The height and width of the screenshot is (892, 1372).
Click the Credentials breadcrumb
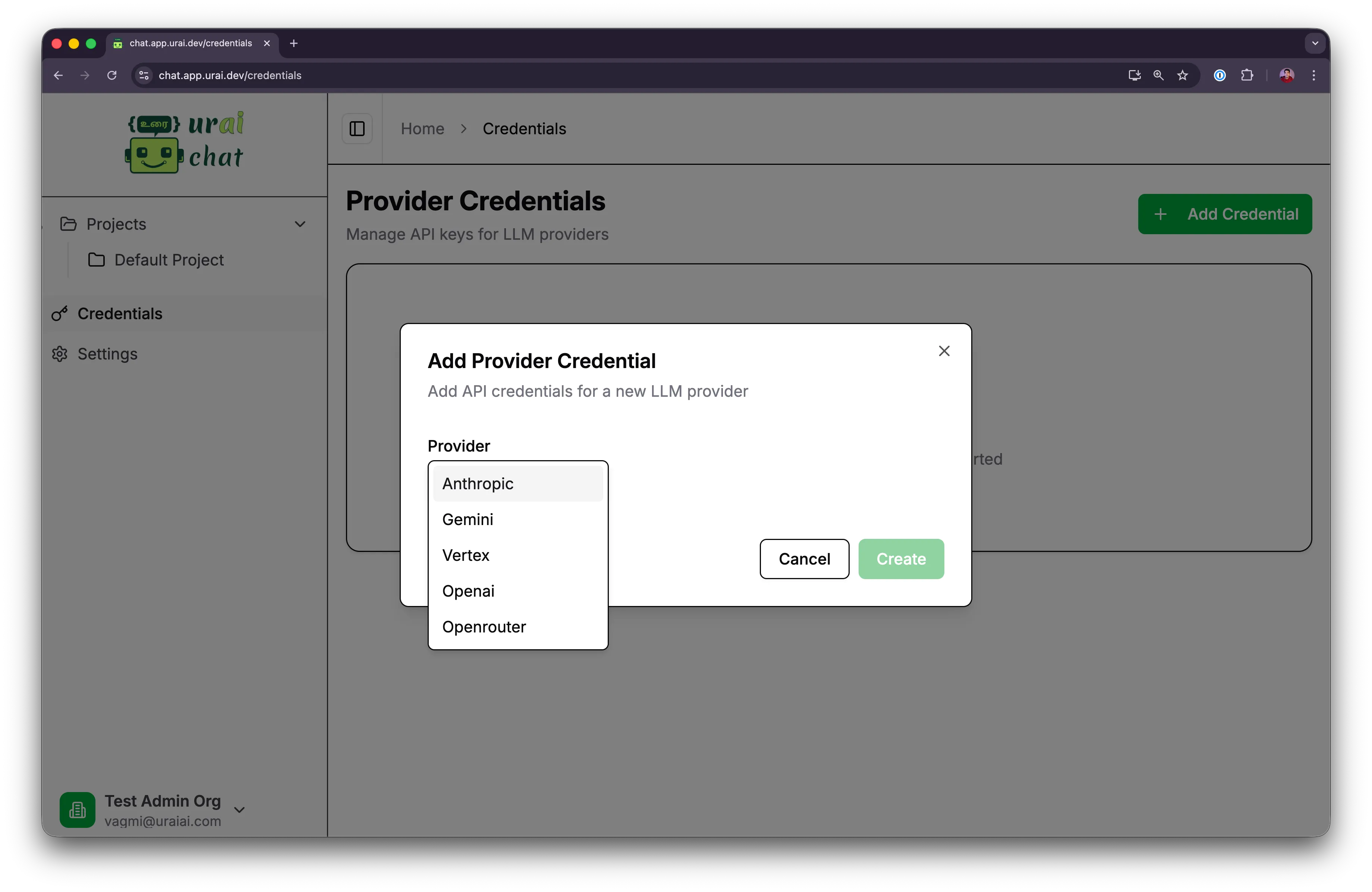(x=524, y=129)
